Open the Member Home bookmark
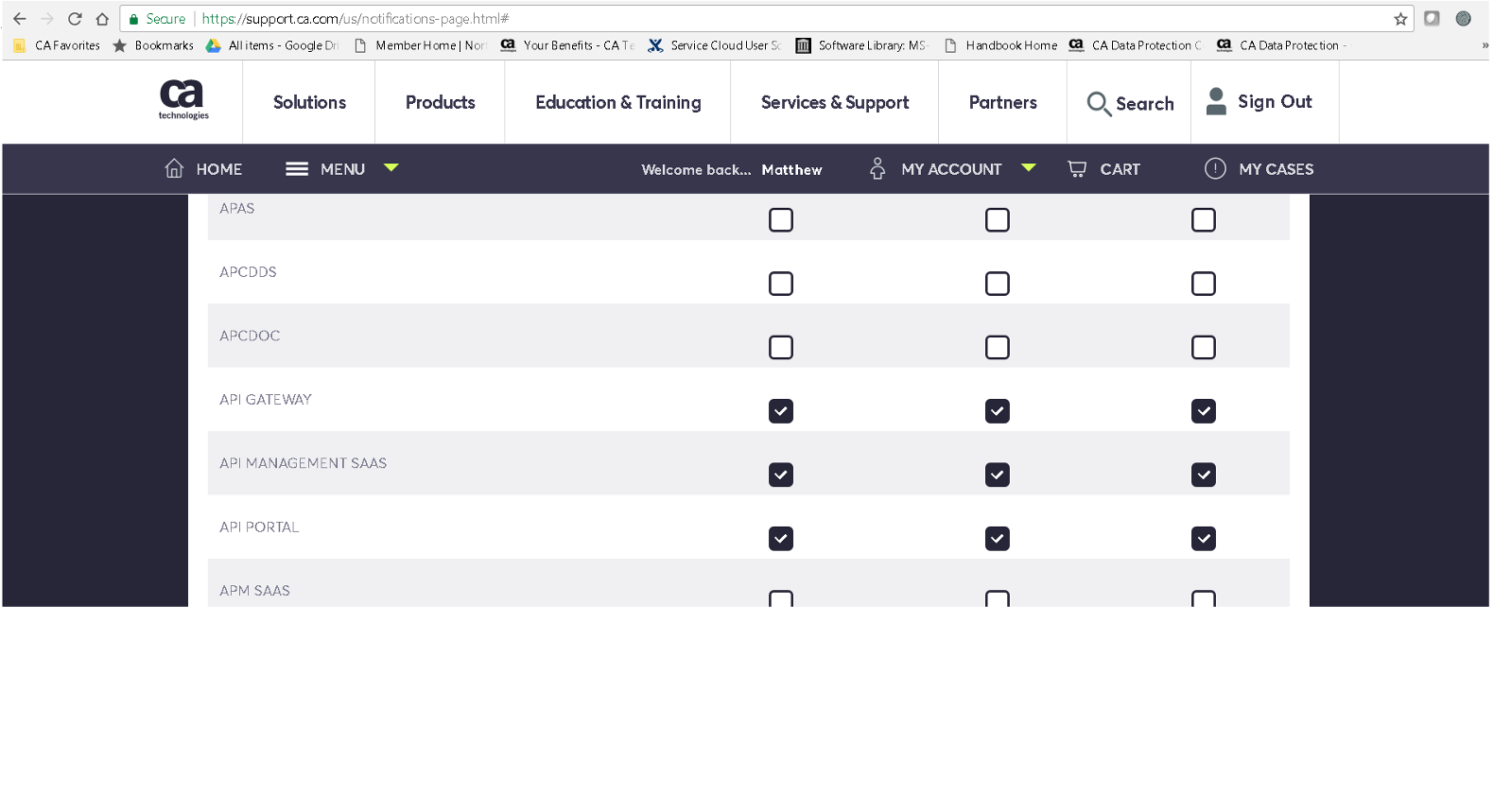This screenshot has height=812, width=1511. coord(420,45)
